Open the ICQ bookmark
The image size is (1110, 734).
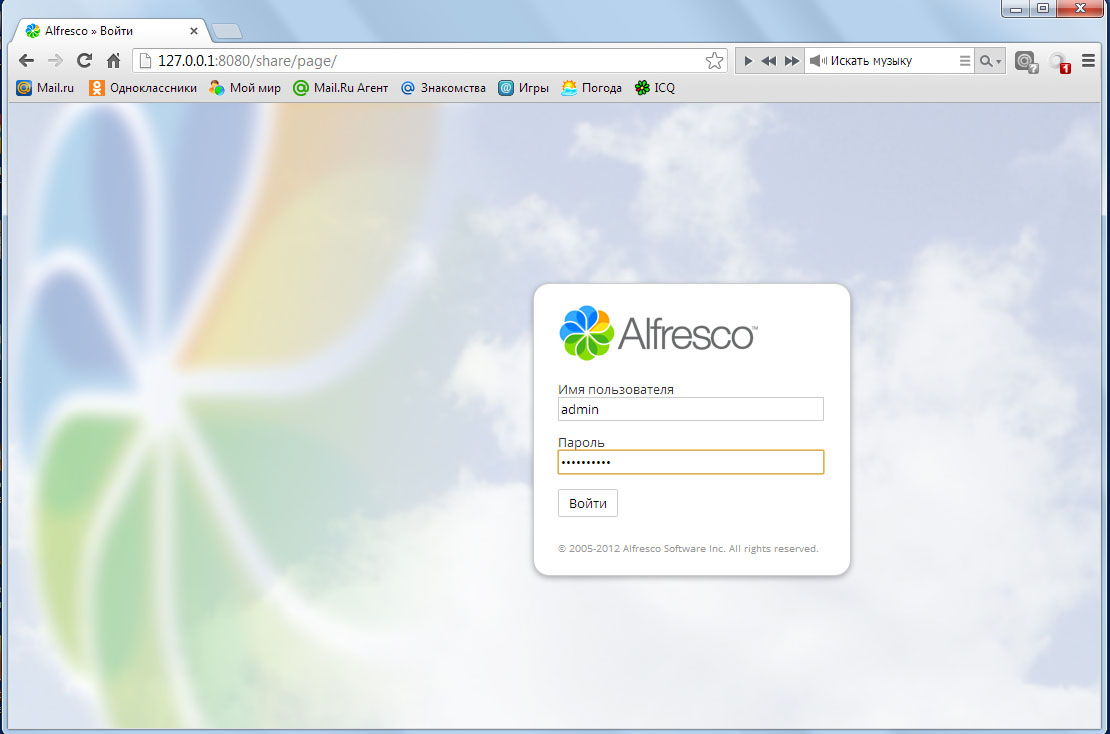tap(655, 88)
